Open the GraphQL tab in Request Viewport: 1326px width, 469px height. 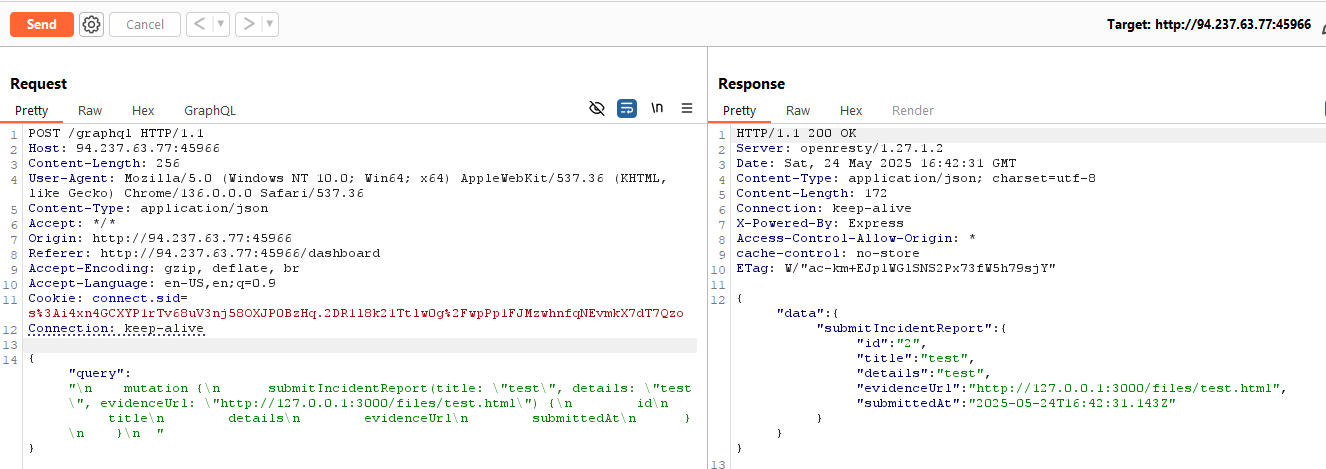click(x=209, y=111)
